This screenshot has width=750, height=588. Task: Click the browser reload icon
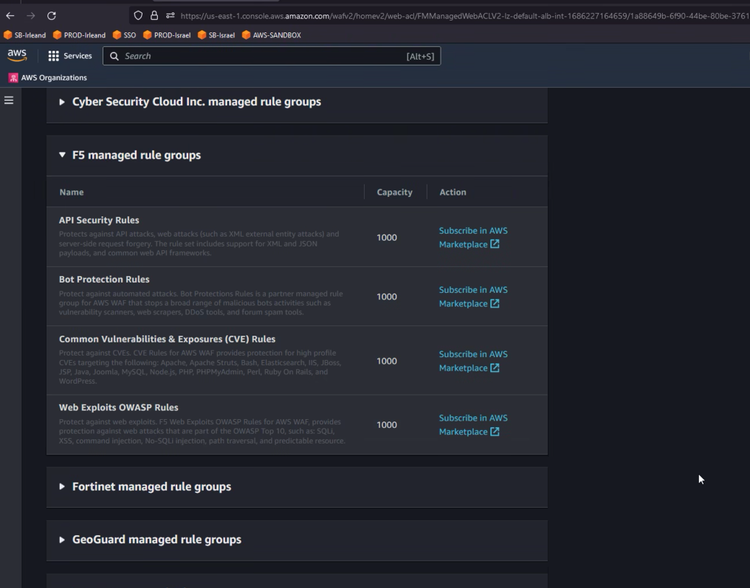click(x=51, y=15)
